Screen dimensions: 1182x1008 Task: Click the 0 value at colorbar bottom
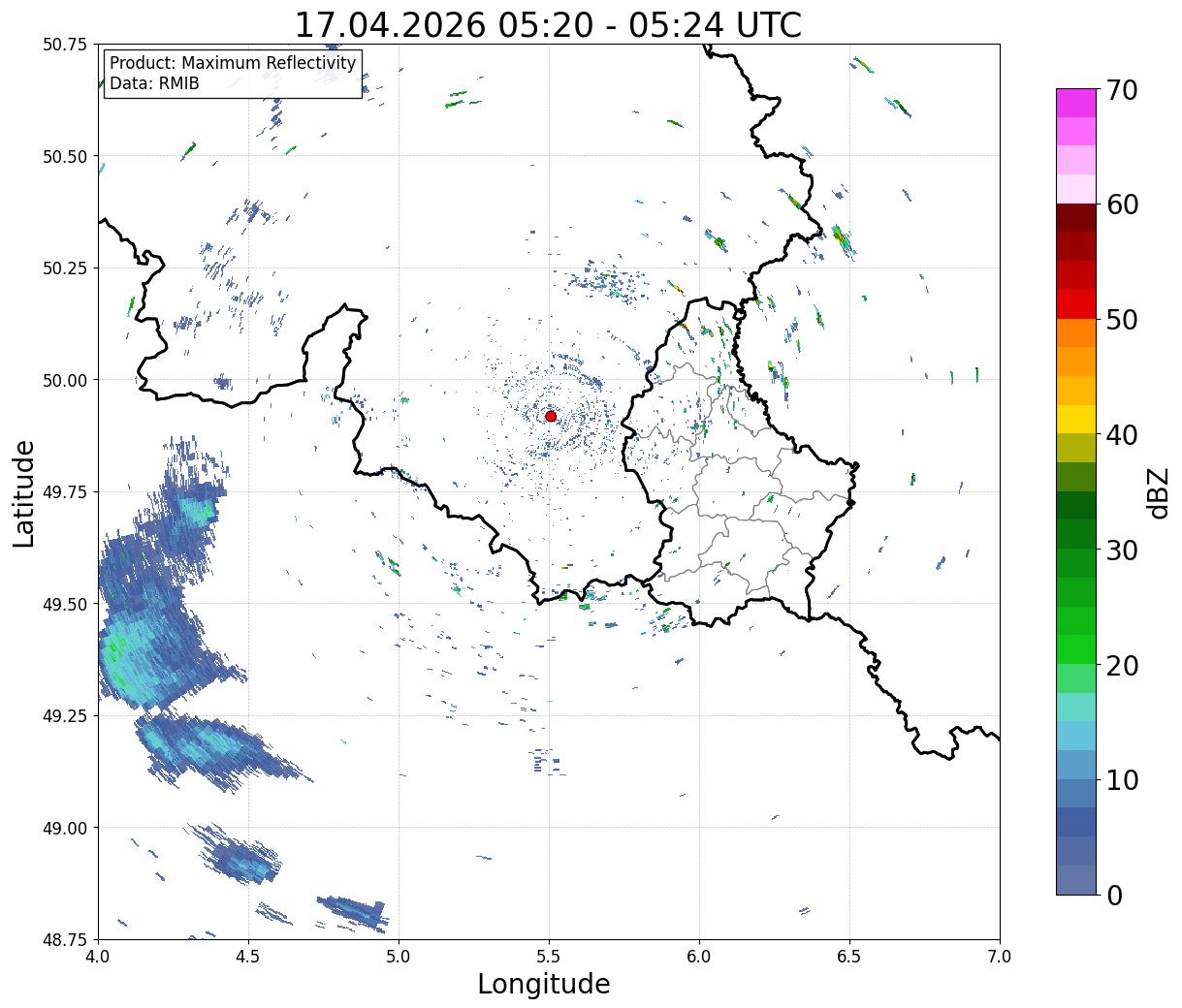[1114, 895]
